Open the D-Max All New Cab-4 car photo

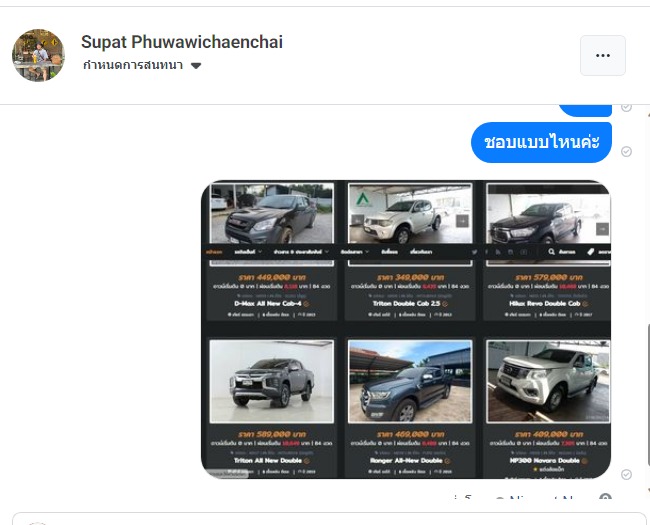tap(272, 213)
